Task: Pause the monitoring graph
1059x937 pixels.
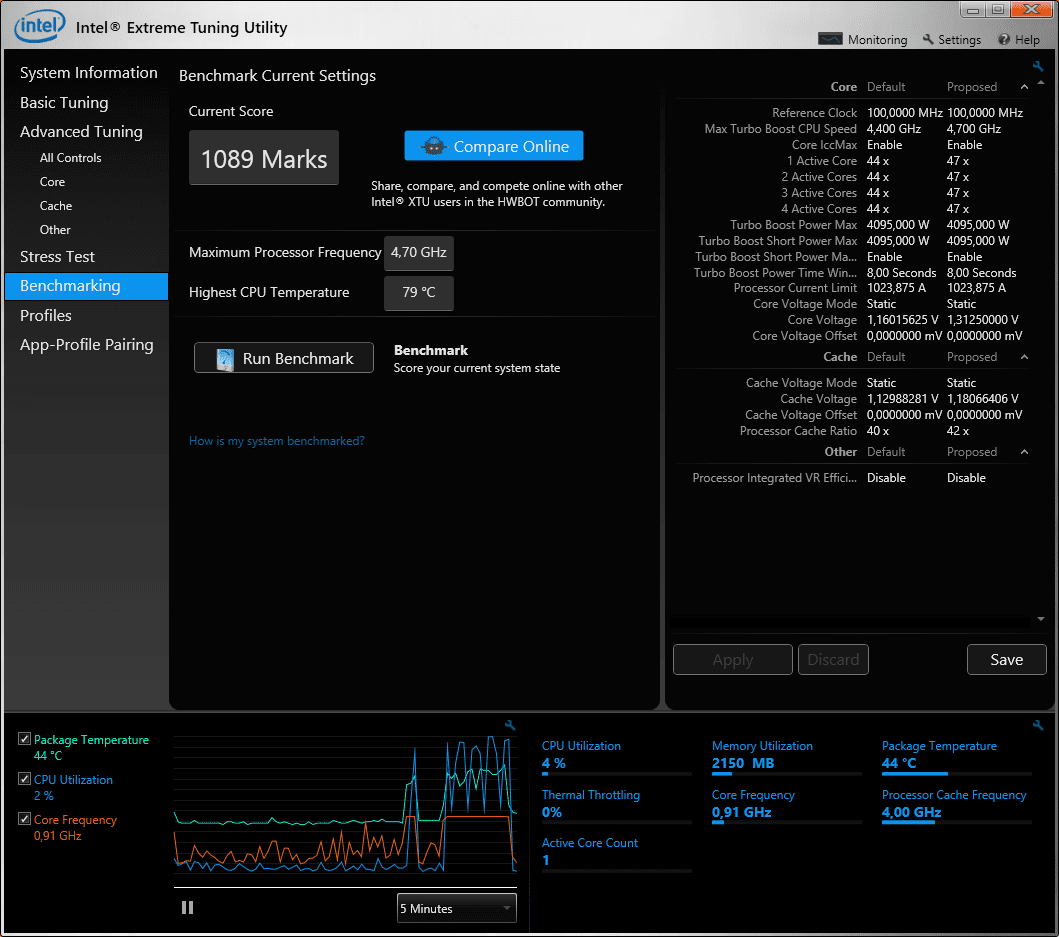Action: click(187, 907)
